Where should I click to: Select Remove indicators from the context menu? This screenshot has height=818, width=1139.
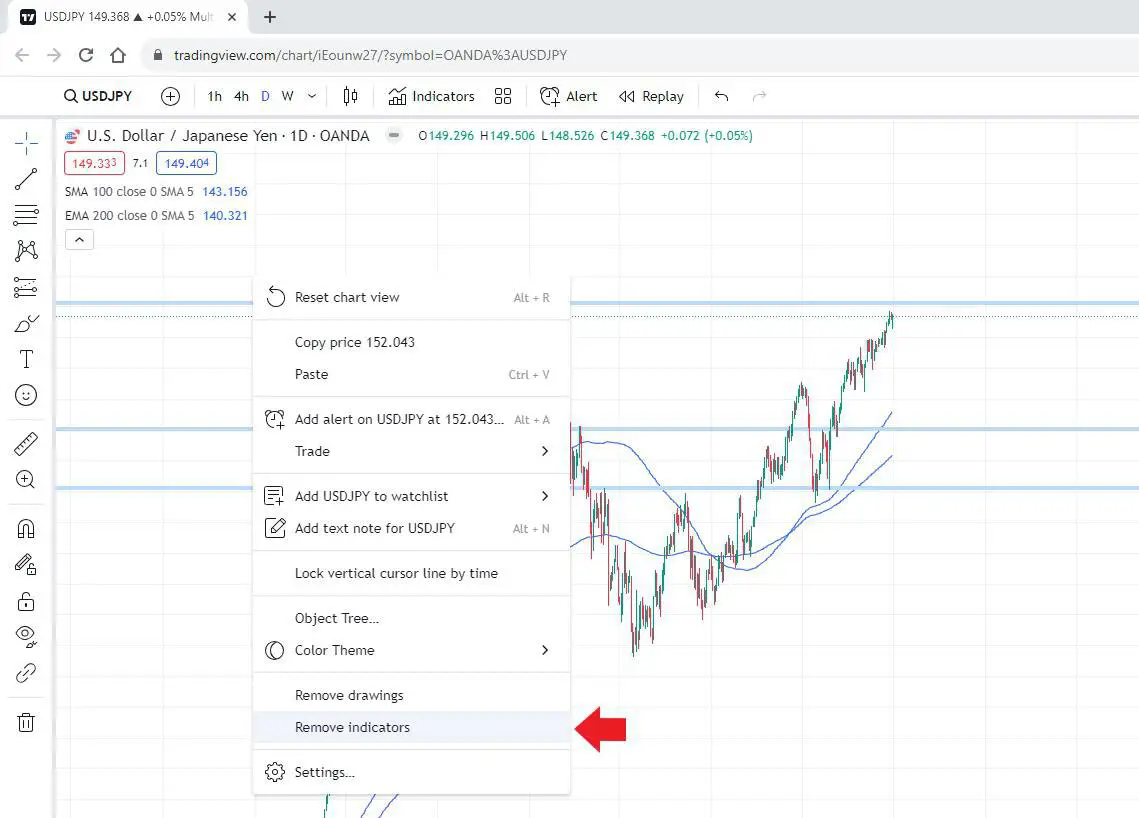tap(352, 727)
